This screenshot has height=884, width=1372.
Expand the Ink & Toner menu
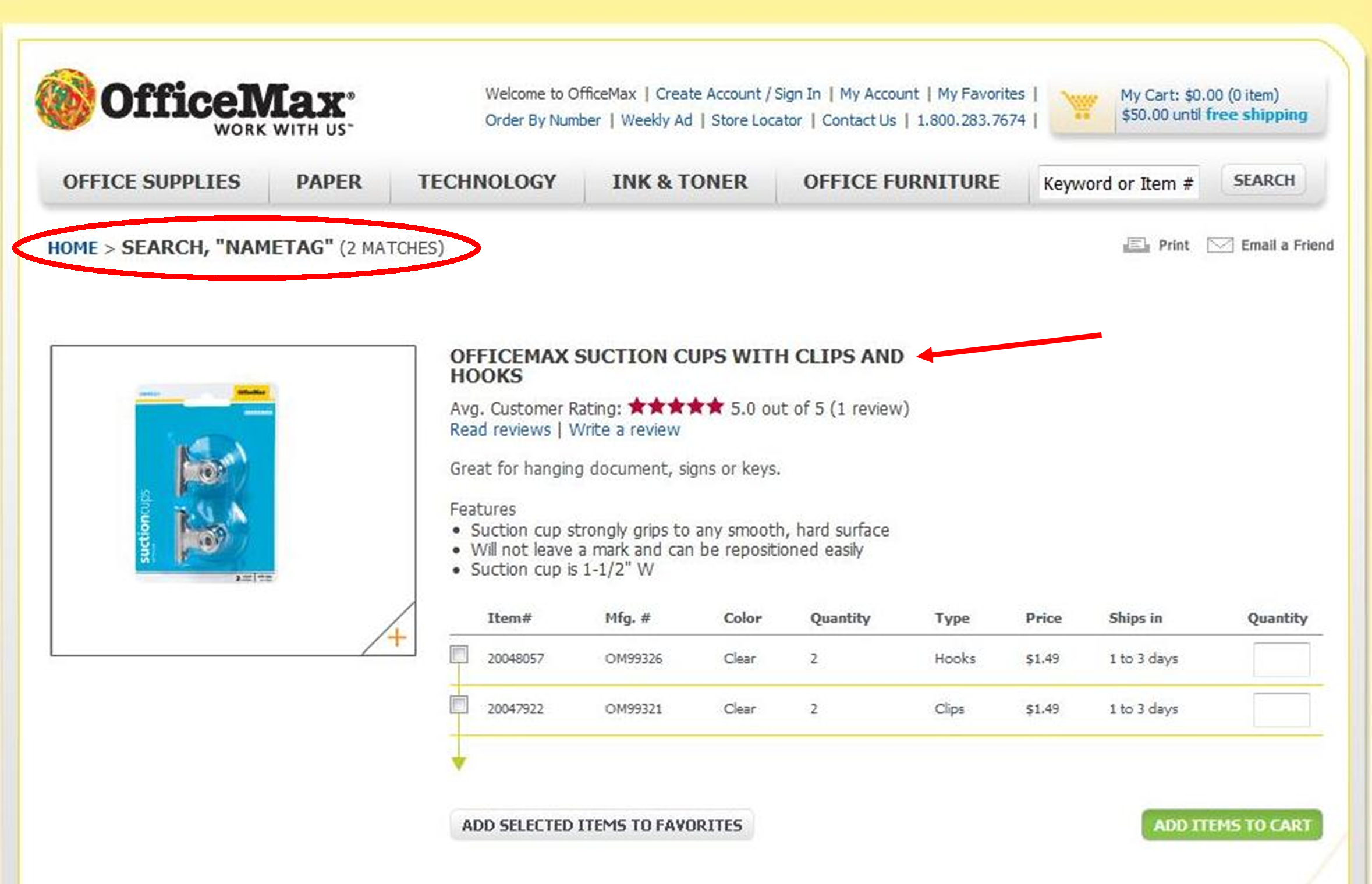tap(679, 182)
